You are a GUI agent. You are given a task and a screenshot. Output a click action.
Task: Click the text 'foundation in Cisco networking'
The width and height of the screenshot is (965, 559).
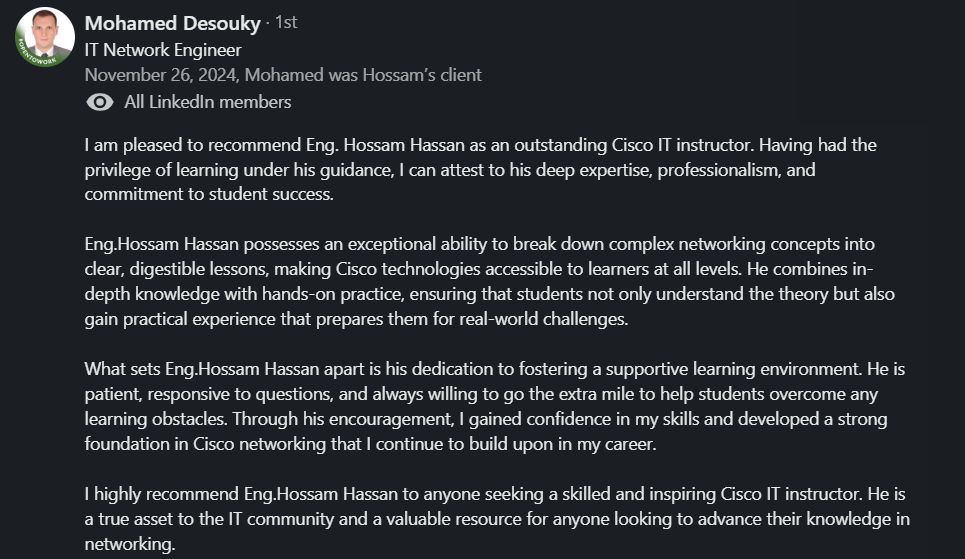click(205, 444)
